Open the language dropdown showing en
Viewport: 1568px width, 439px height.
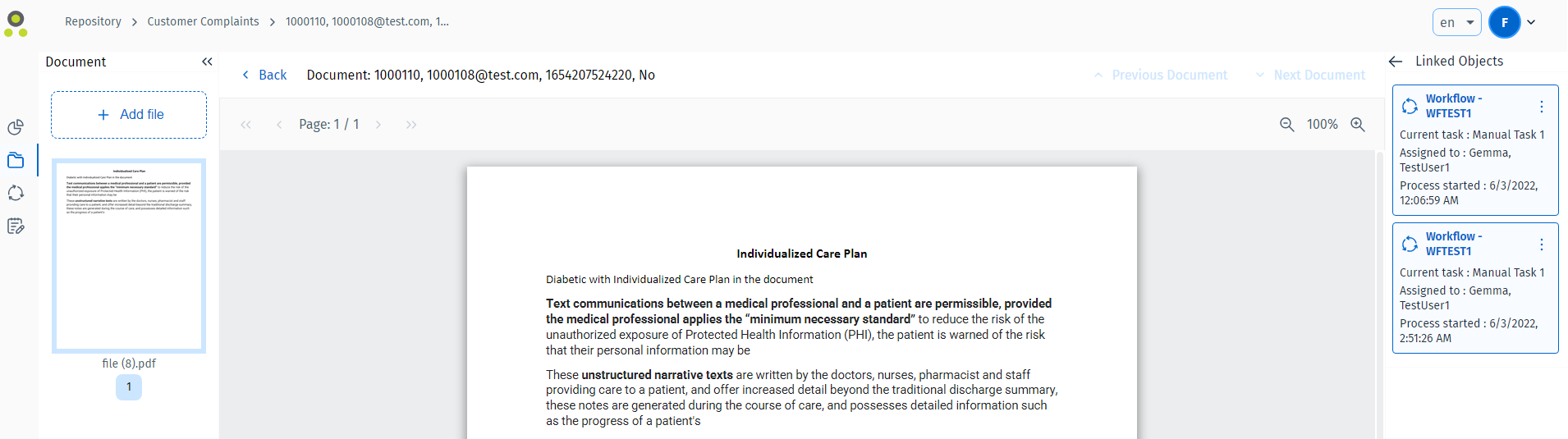point(1456,22)
